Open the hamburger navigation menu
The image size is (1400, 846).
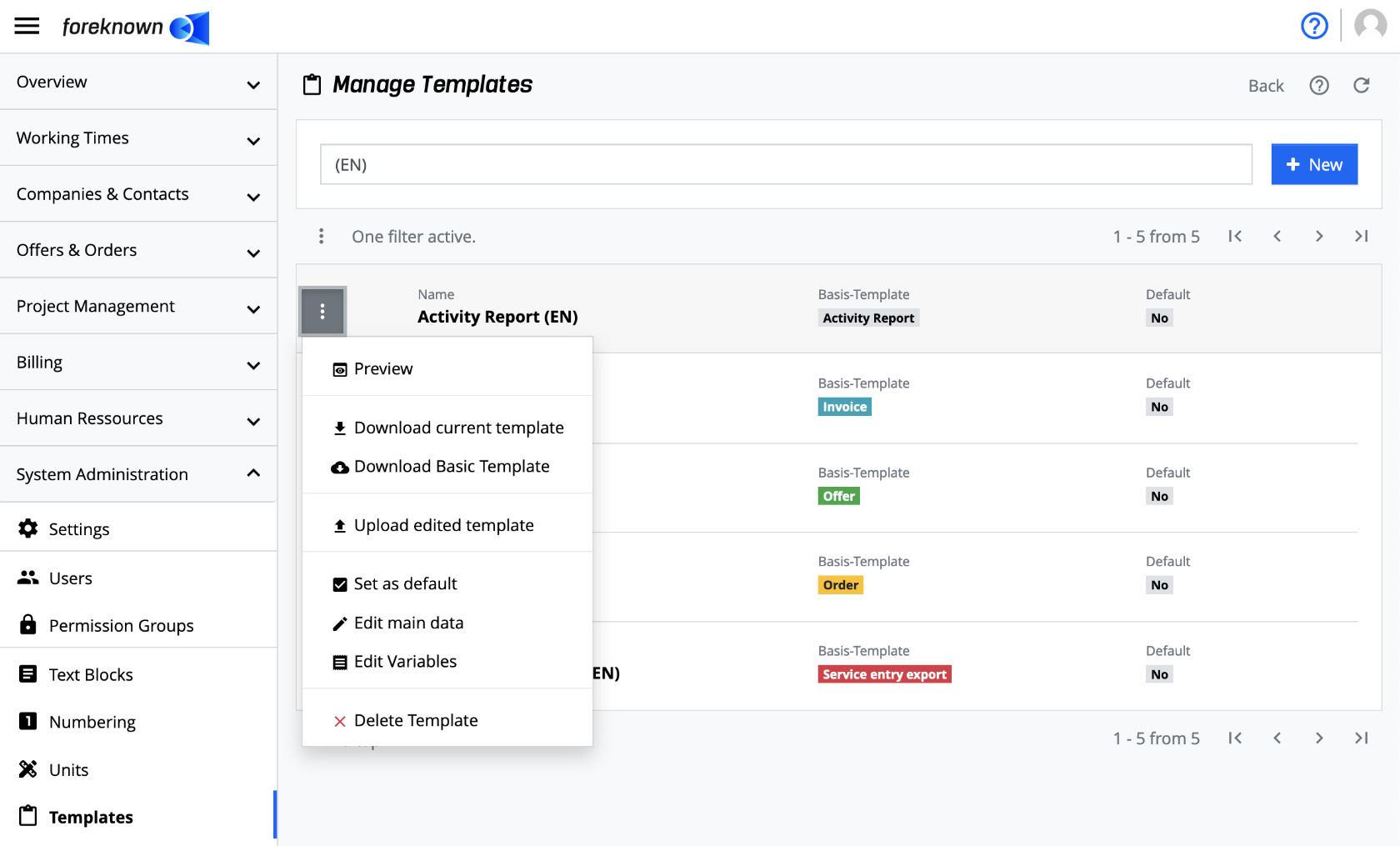coord(27,27)
